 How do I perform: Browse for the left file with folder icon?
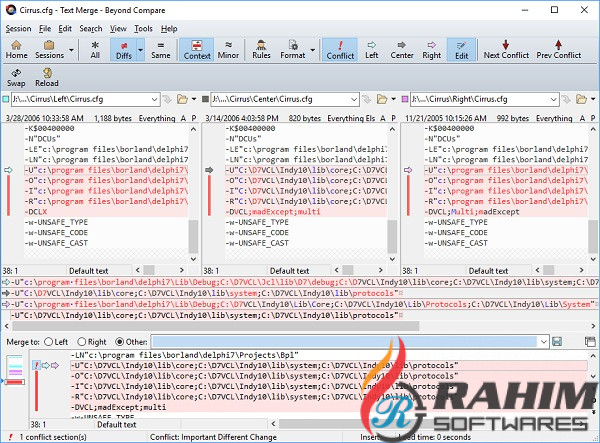point(182,99)
